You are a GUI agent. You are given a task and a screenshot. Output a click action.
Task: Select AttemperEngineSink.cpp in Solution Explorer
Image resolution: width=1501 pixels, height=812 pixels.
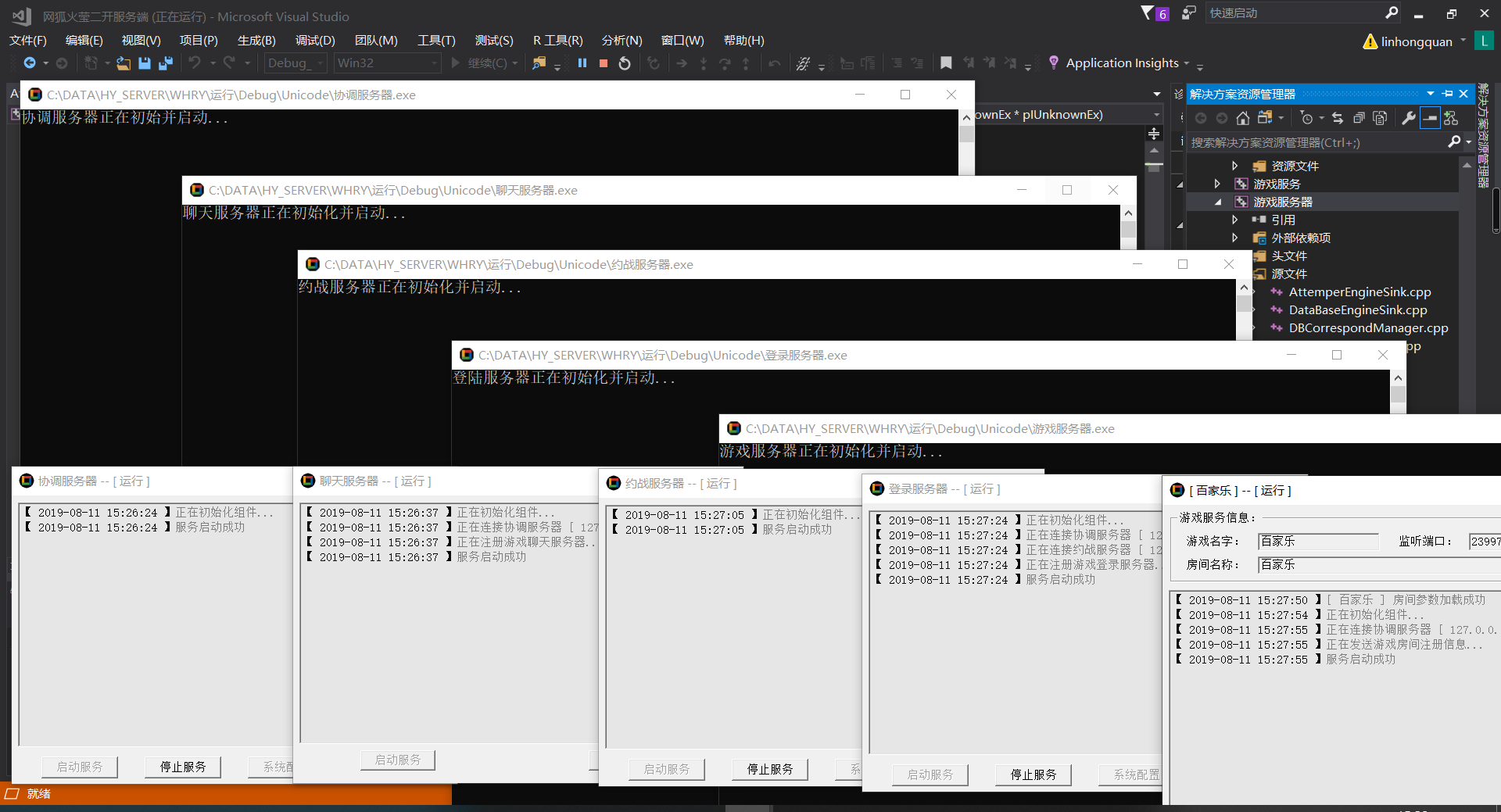click(x=1359, y=292)
